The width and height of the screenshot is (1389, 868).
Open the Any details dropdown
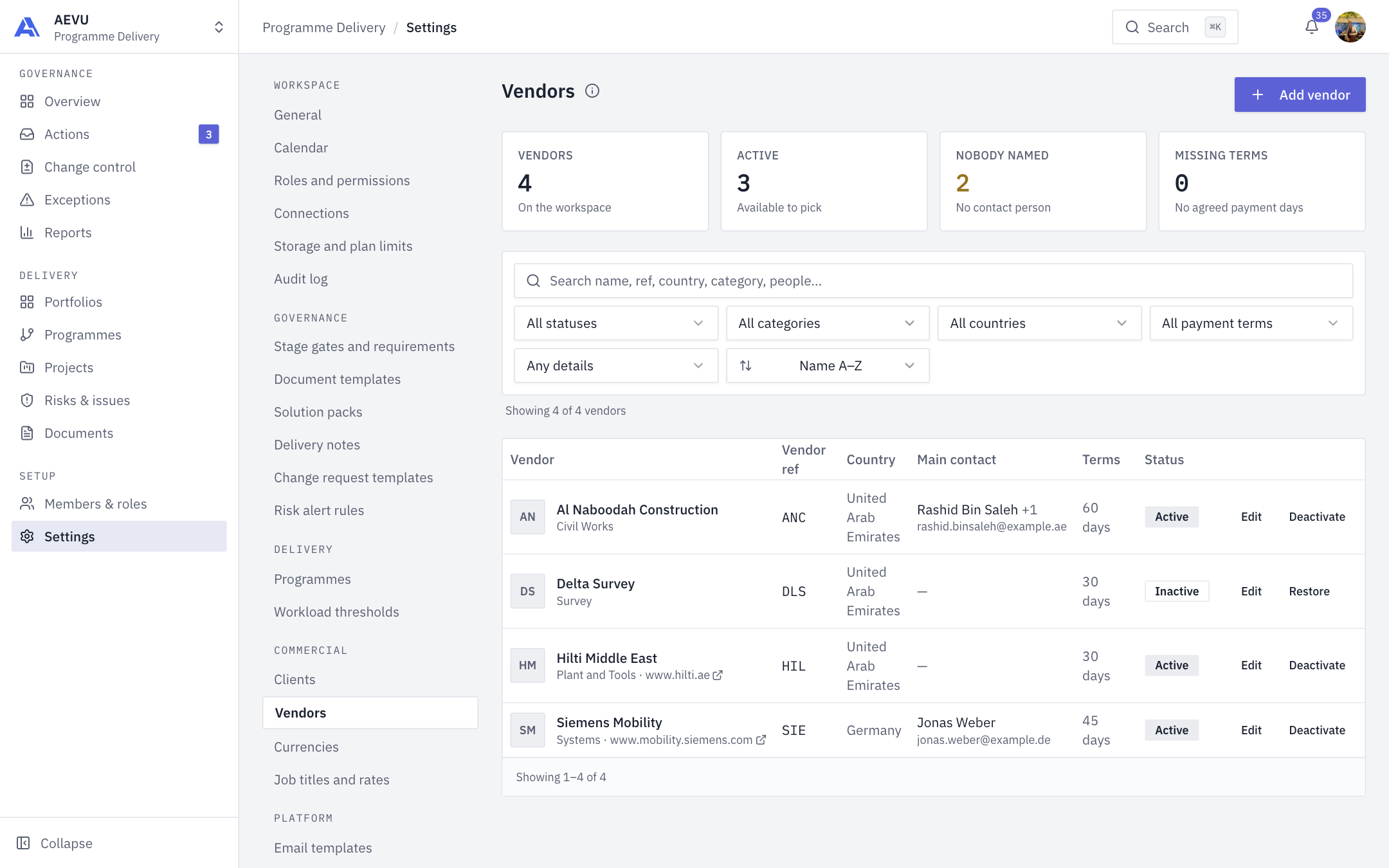pos(616,366)
